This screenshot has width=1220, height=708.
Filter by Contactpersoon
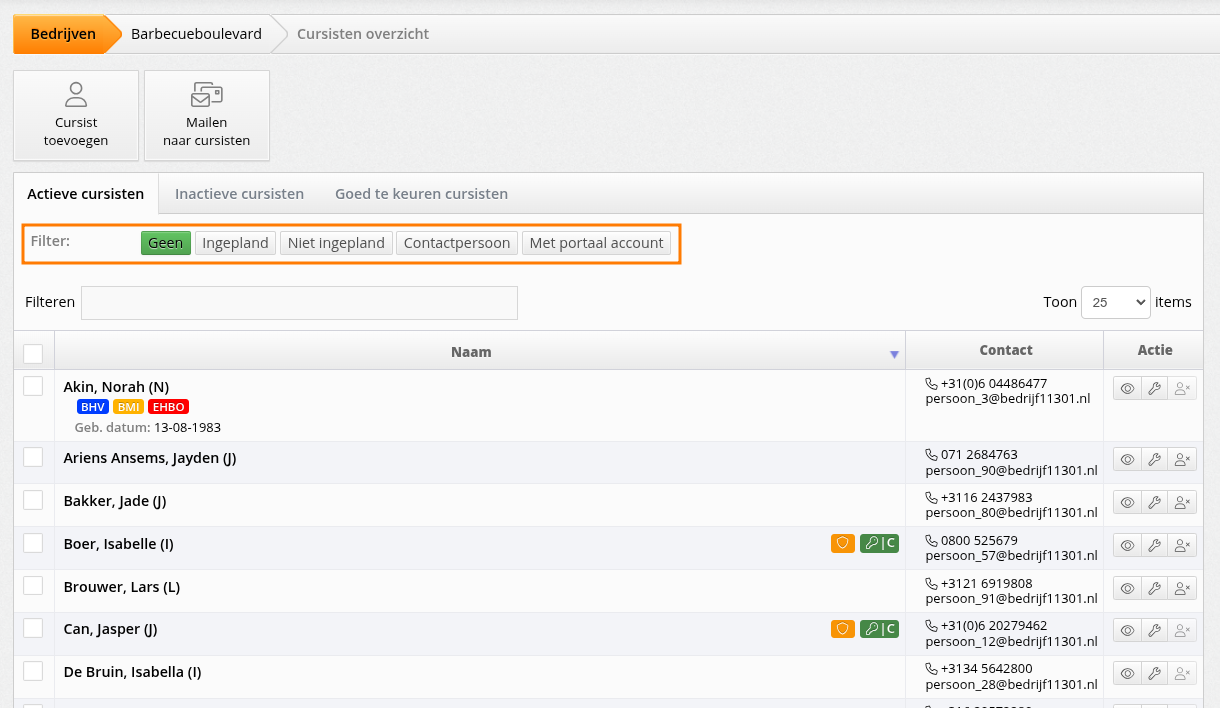(457, 243)
